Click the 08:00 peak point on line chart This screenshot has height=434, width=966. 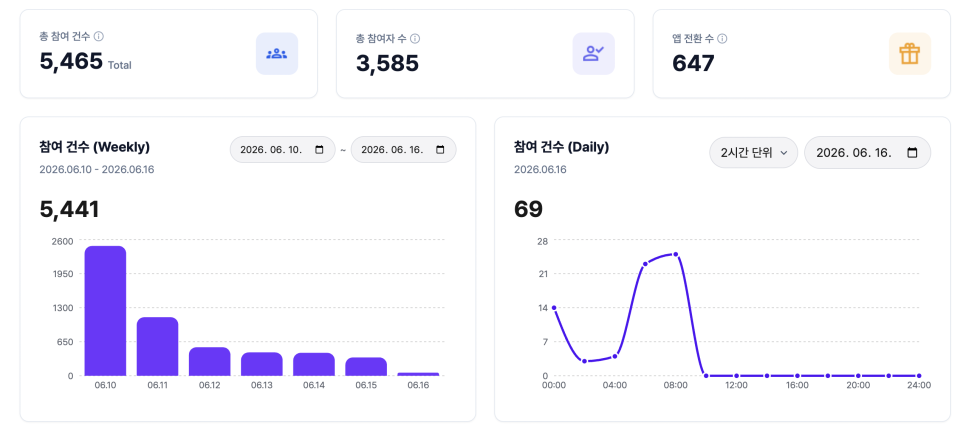[x=676, y=254]
